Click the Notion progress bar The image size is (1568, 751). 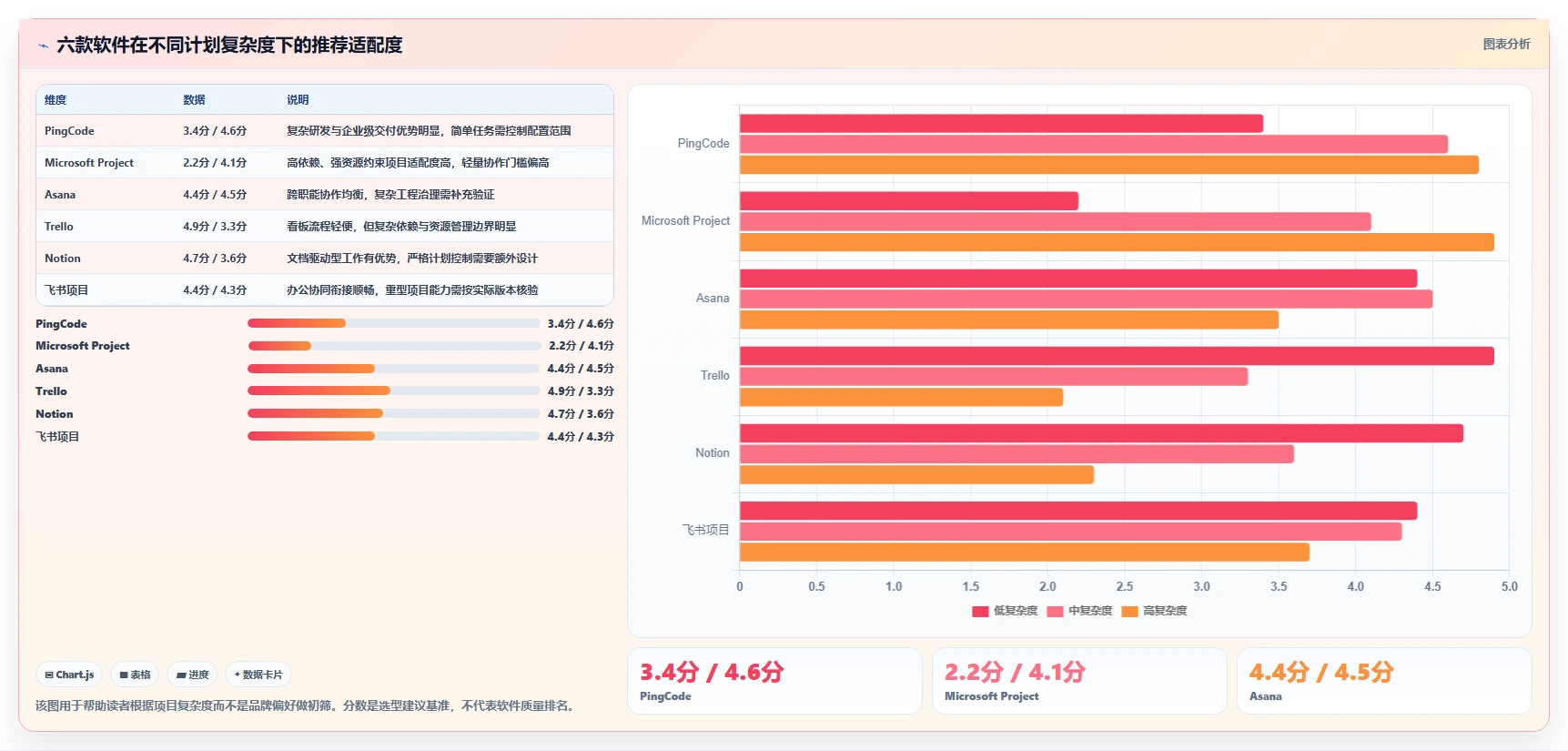coord(393,413)
